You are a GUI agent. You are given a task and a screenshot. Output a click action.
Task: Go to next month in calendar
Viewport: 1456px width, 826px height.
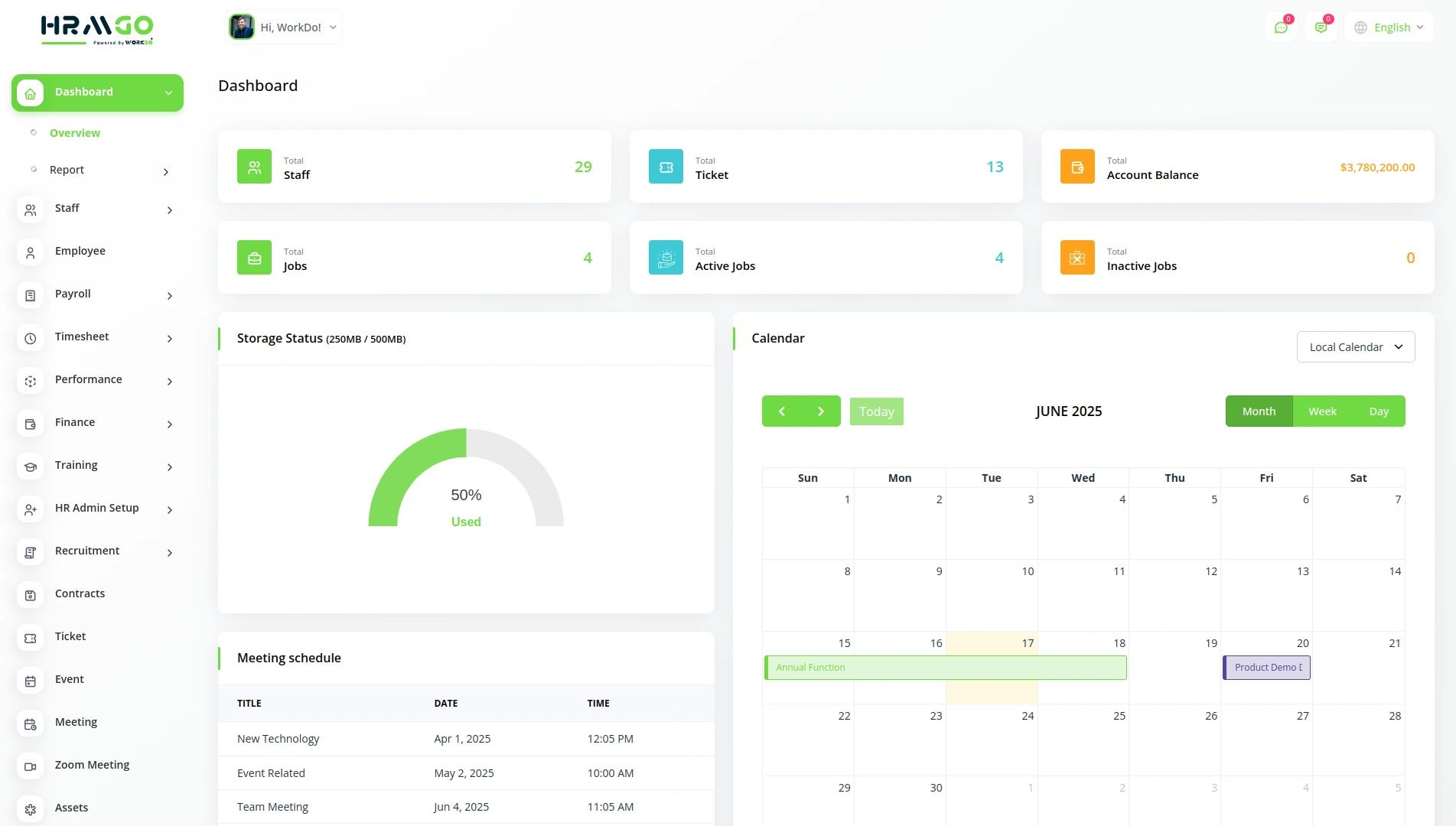tap(821, 411)
